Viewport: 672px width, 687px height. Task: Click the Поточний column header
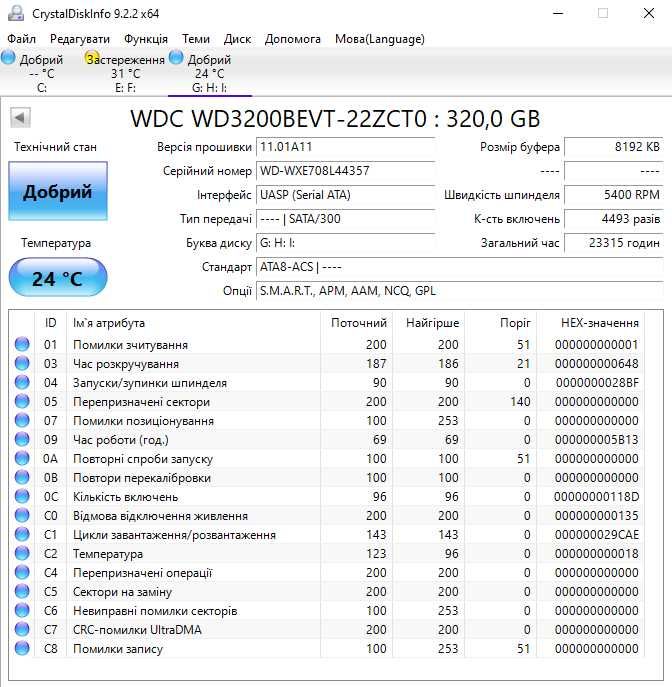pyautogui.click(x=359, y=323)
